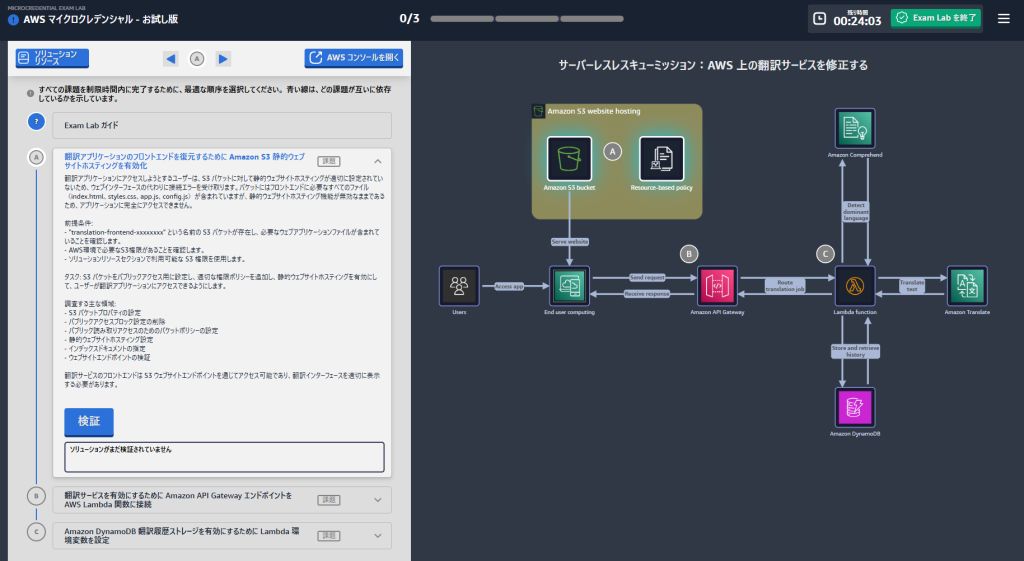Click the blue 検証 button
Screen dimensions: 1024x561
89,421
